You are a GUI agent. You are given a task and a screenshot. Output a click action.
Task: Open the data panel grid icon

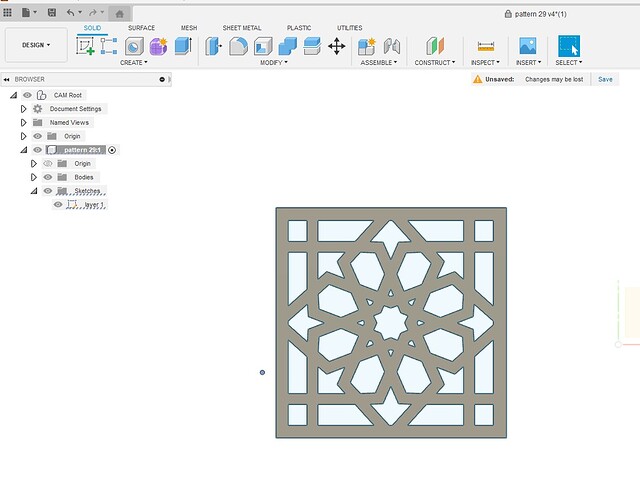click(x=7, y=13)
